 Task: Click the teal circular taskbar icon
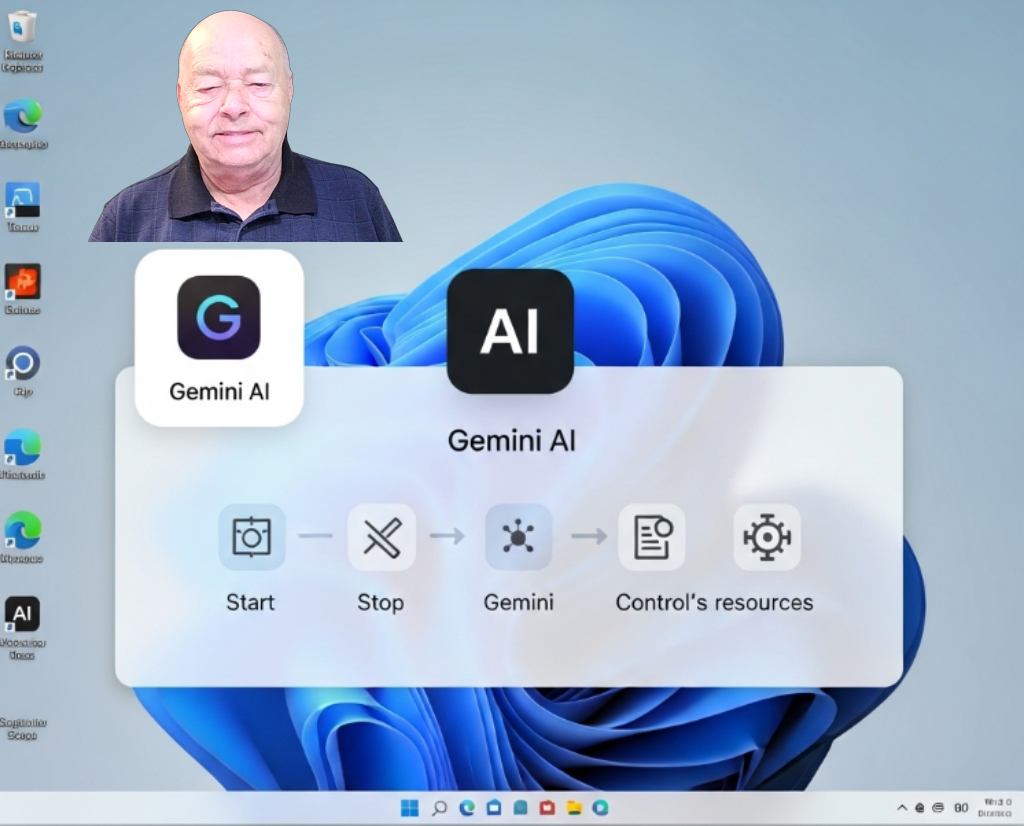(x=600, y=808)
